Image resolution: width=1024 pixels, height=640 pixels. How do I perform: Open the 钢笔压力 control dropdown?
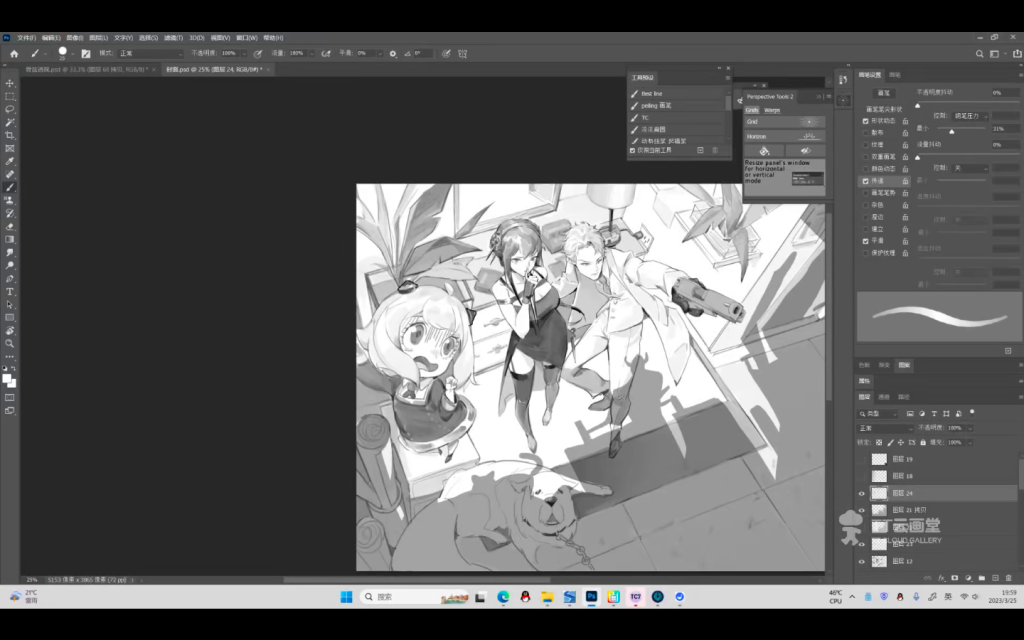[x=969, y=116]
